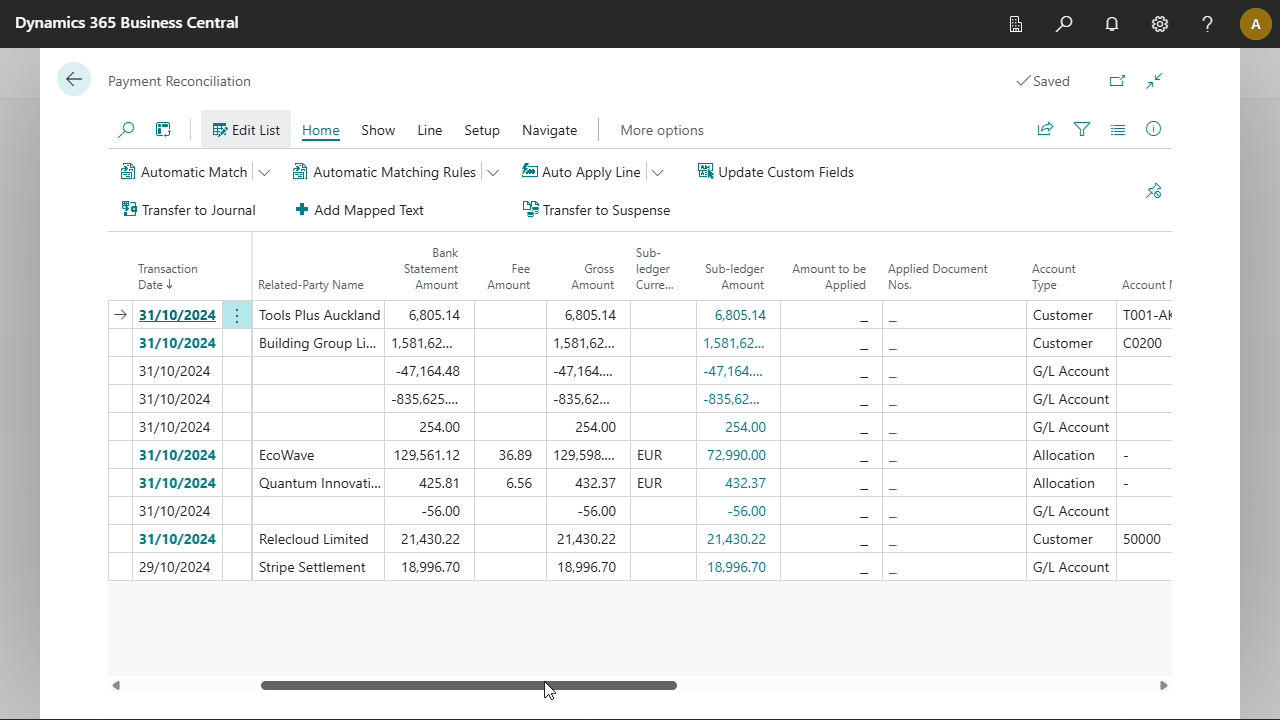Run Automatic Match
This screenshot has width=1280, height=720.
point(184,172)
